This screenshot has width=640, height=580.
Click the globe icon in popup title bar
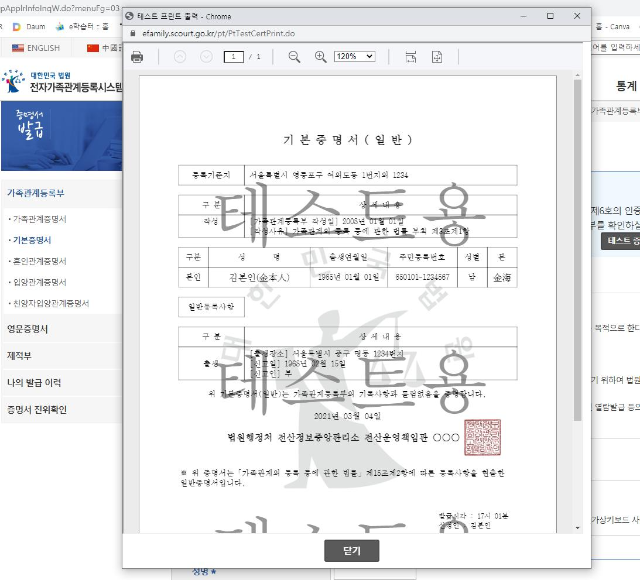129,16
